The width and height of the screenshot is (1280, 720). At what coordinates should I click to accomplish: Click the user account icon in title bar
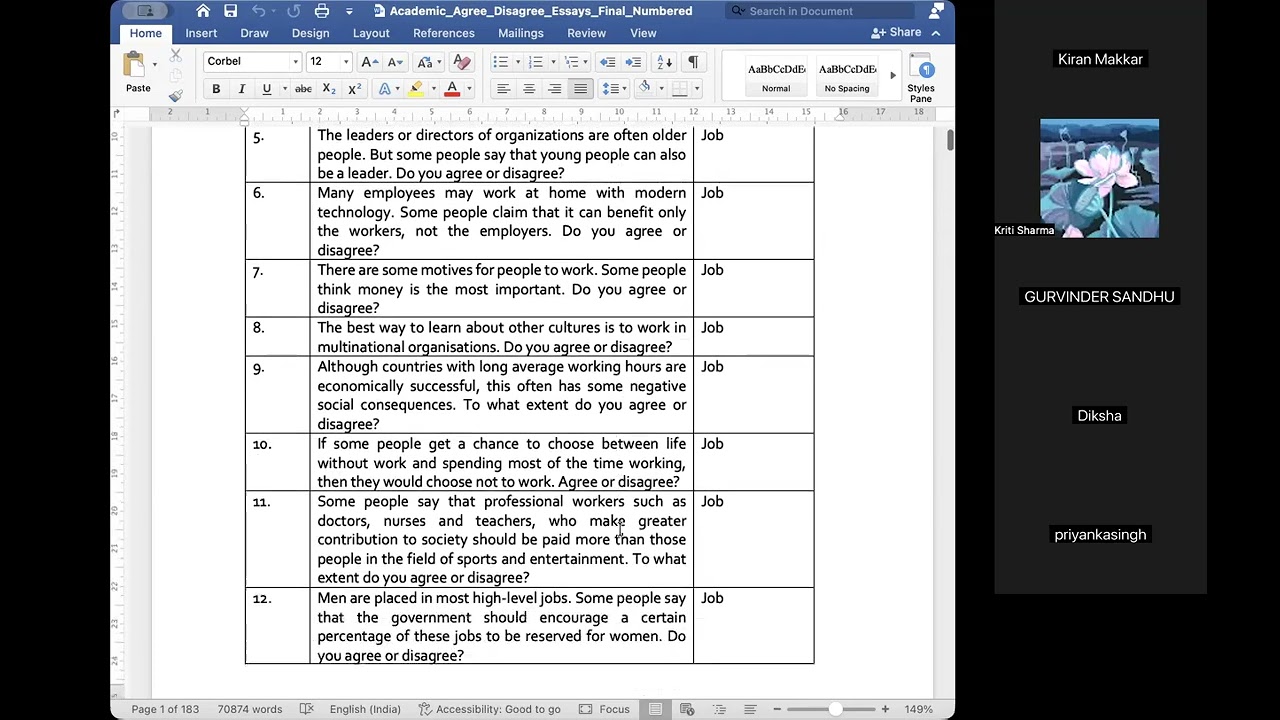[x=936, y=11]
